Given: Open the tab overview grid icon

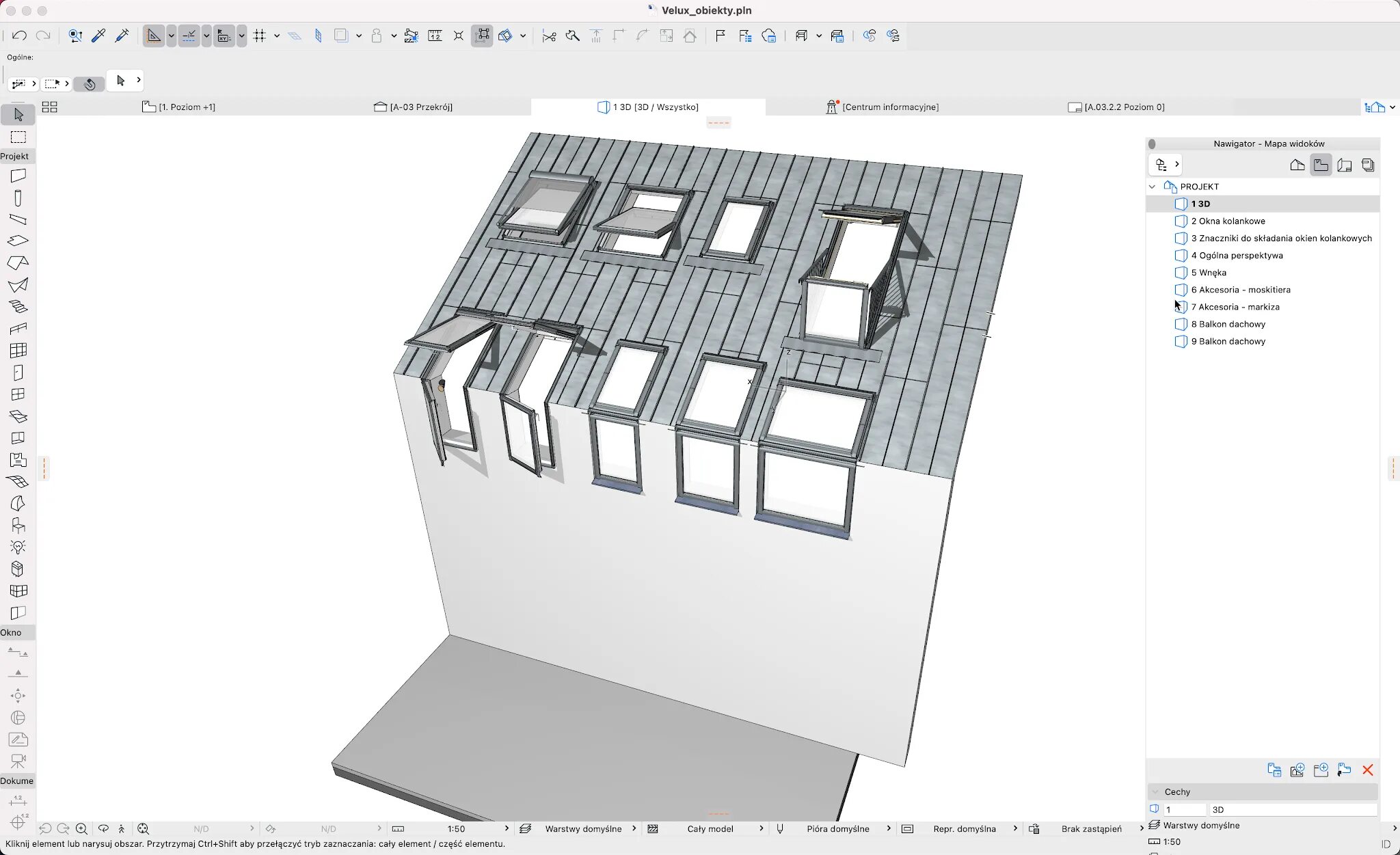Looking at the screenshot, I should [49, 107].
